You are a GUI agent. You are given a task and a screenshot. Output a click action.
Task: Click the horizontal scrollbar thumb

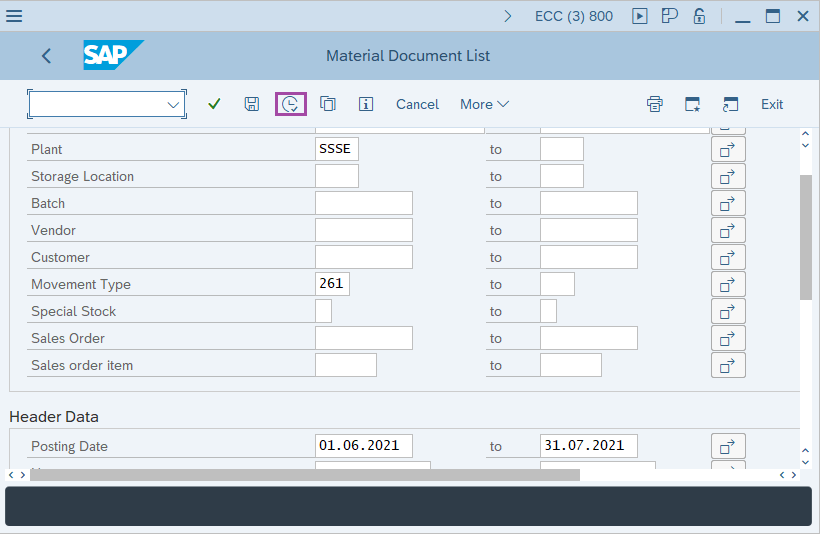305,475
